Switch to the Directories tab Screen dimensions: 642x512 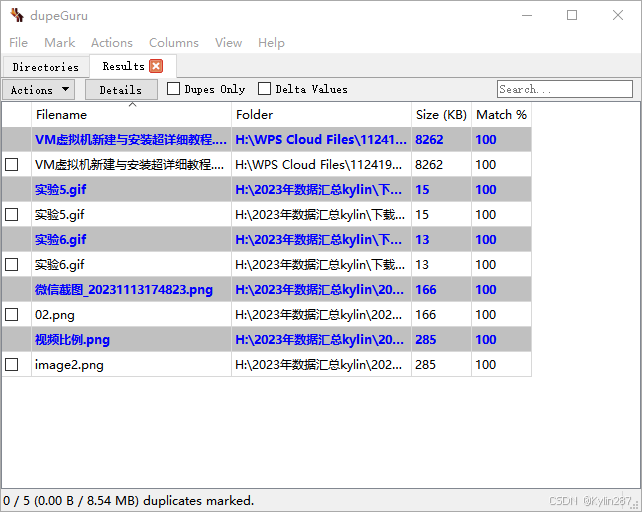coord(45,67)
